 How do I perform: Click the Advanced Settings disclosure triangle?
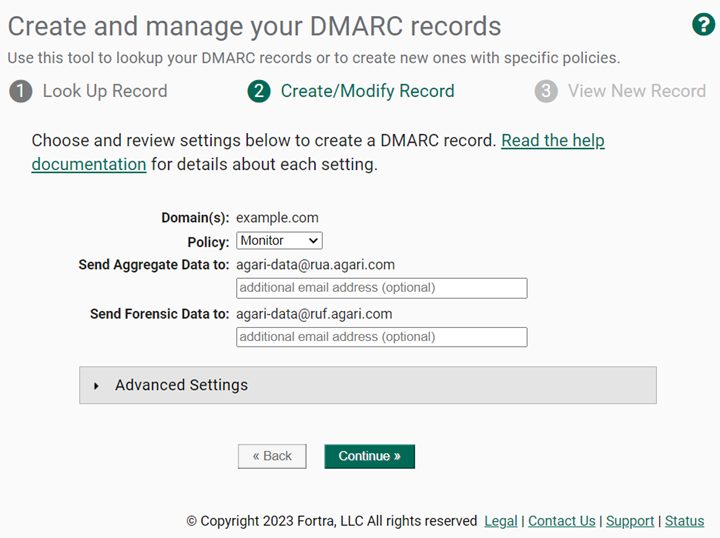(96, 386)
